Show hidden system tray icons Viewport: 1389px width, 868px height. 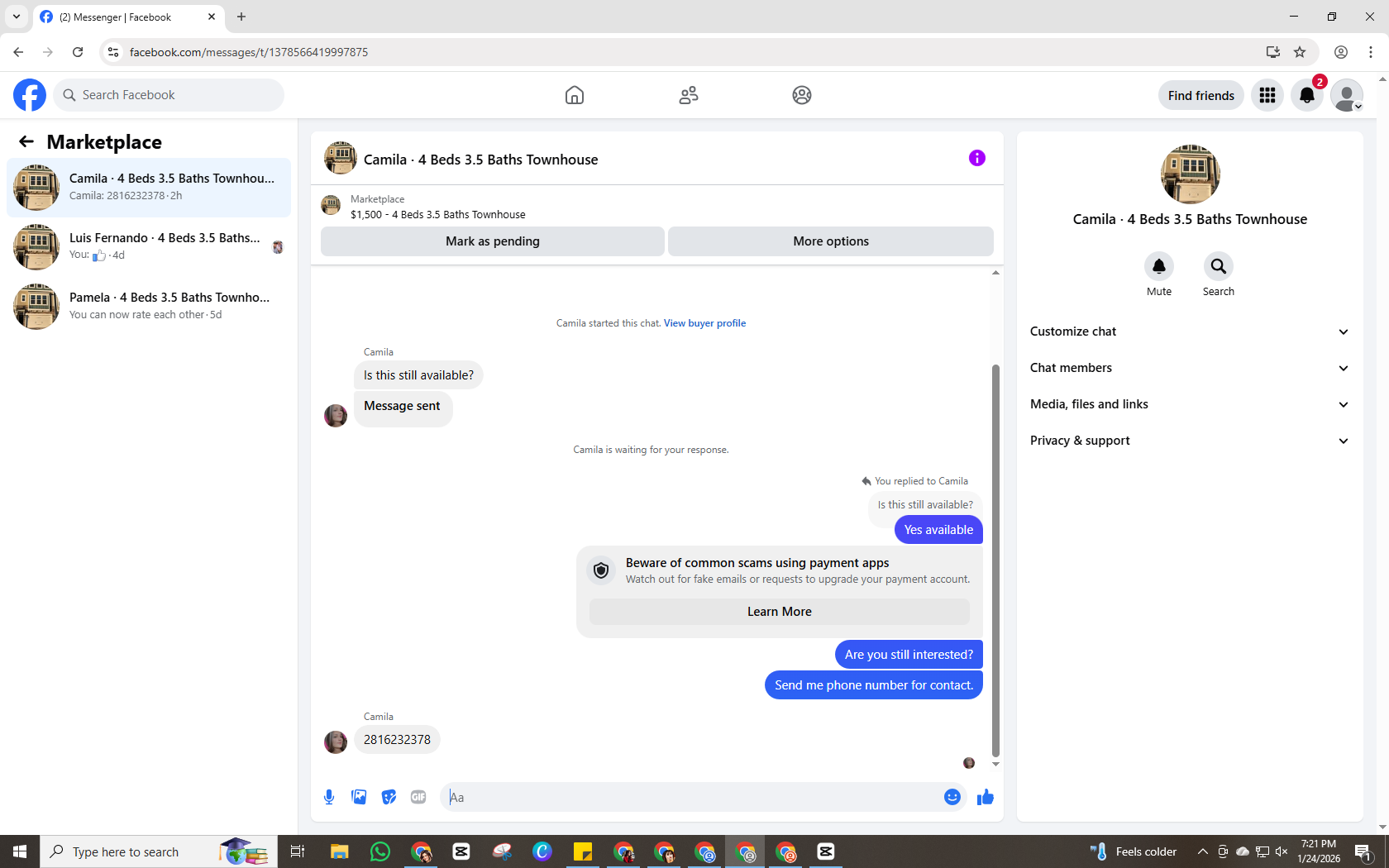[x=1203, y=851]
